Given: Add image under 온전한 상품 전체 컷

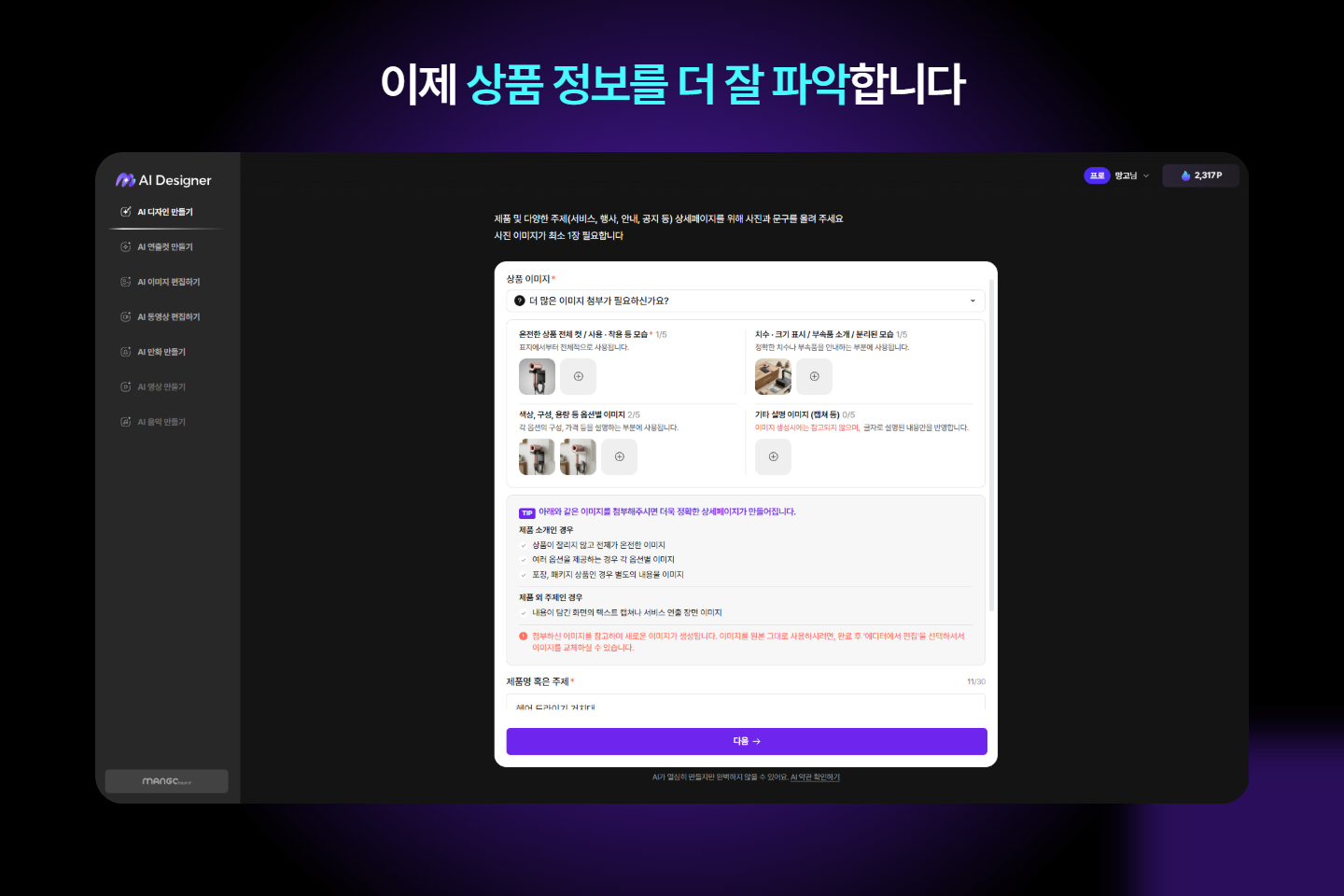Looking at the screenshot, I should click(579, 376).
